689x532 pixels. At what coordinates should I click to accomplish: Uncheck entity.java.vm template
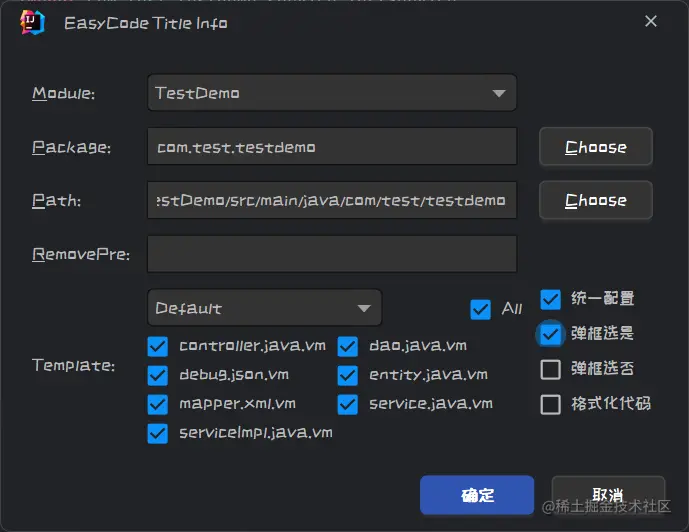tap(348, 375)
